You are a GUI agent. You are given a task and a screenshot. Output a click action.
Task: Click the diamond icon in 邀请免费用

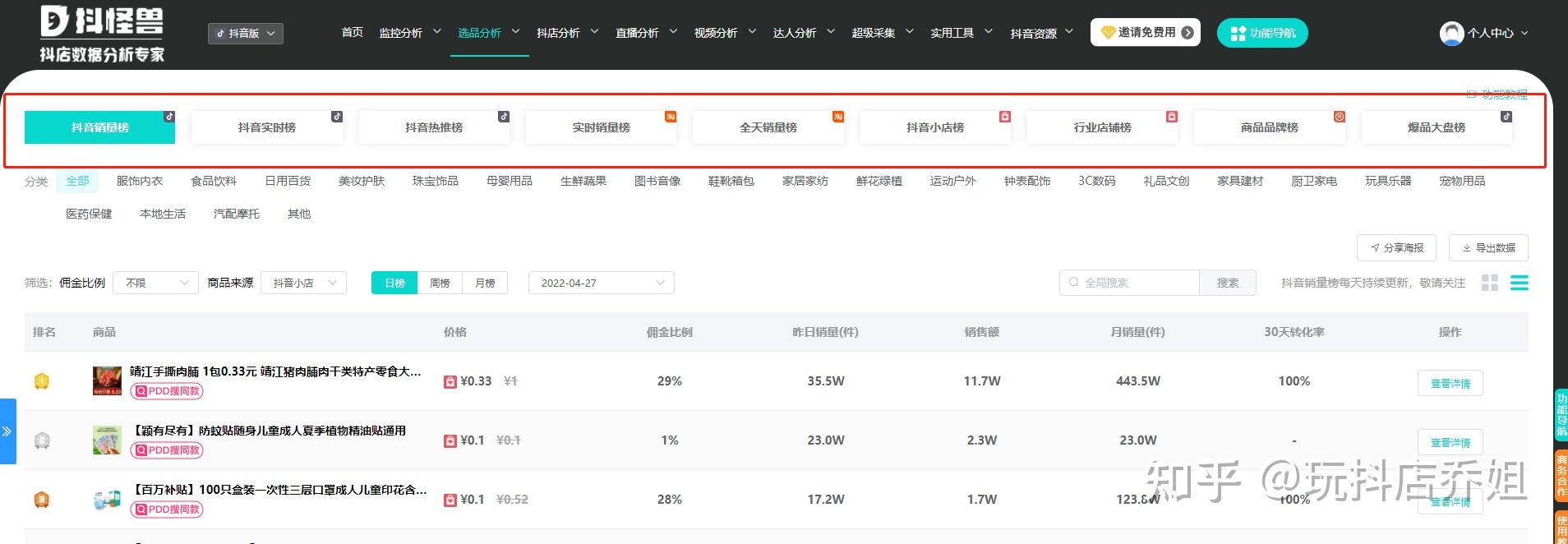(1108, 33)
